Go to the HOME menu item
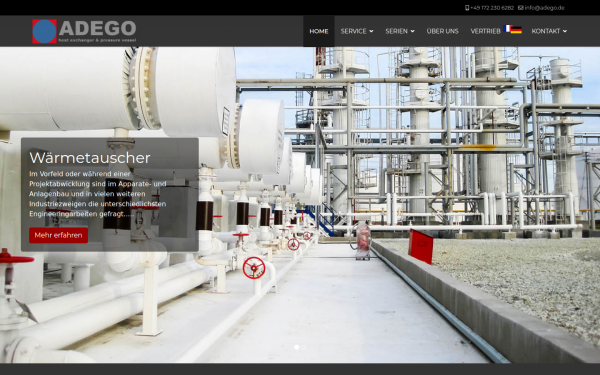Image resolution: width=600 pixels, height=375 pixels. 319,31
